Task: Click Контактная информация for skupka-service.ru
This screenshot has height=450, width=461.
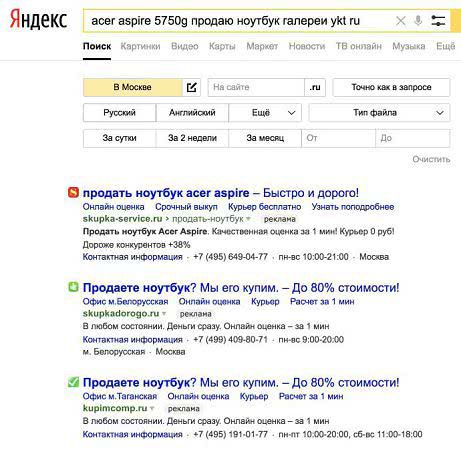Action: tap(132, 257)
